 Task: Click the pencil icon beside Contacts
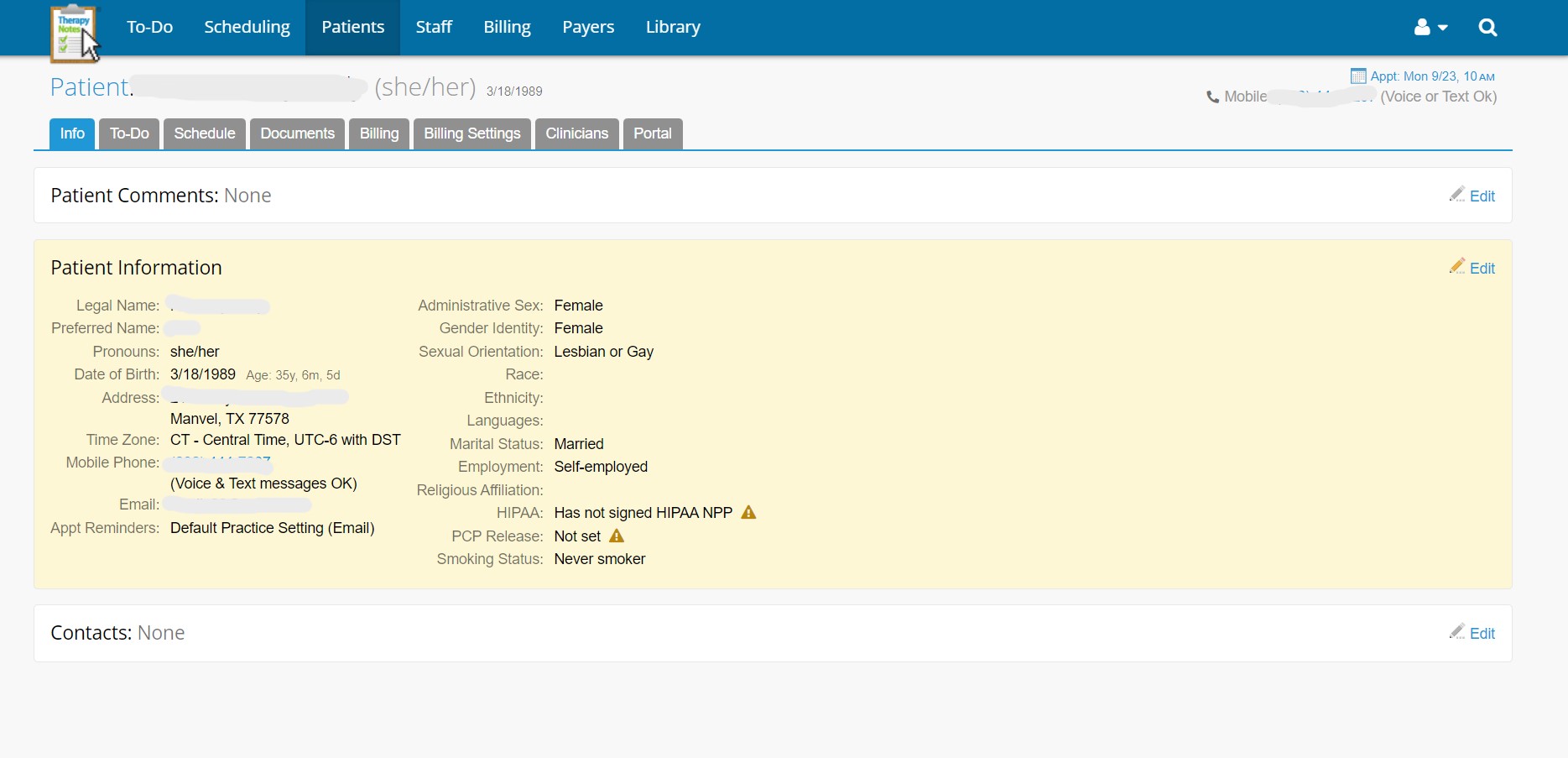(x=1457, y=631)
